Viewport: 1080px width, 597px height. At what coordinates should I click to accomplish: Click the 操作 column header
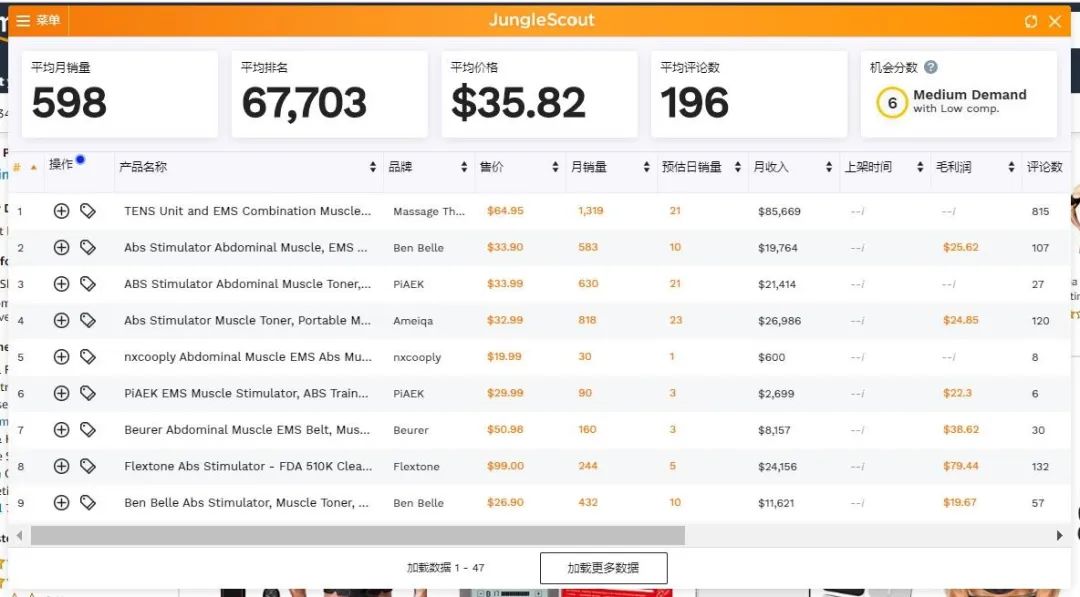point(61,165)
